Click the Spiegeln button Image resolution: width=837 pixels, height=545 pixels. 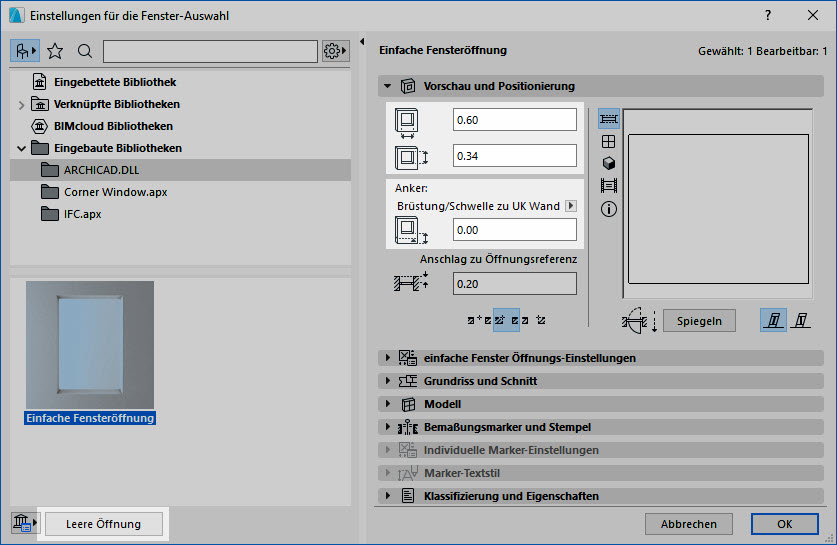tap(699, 321)
